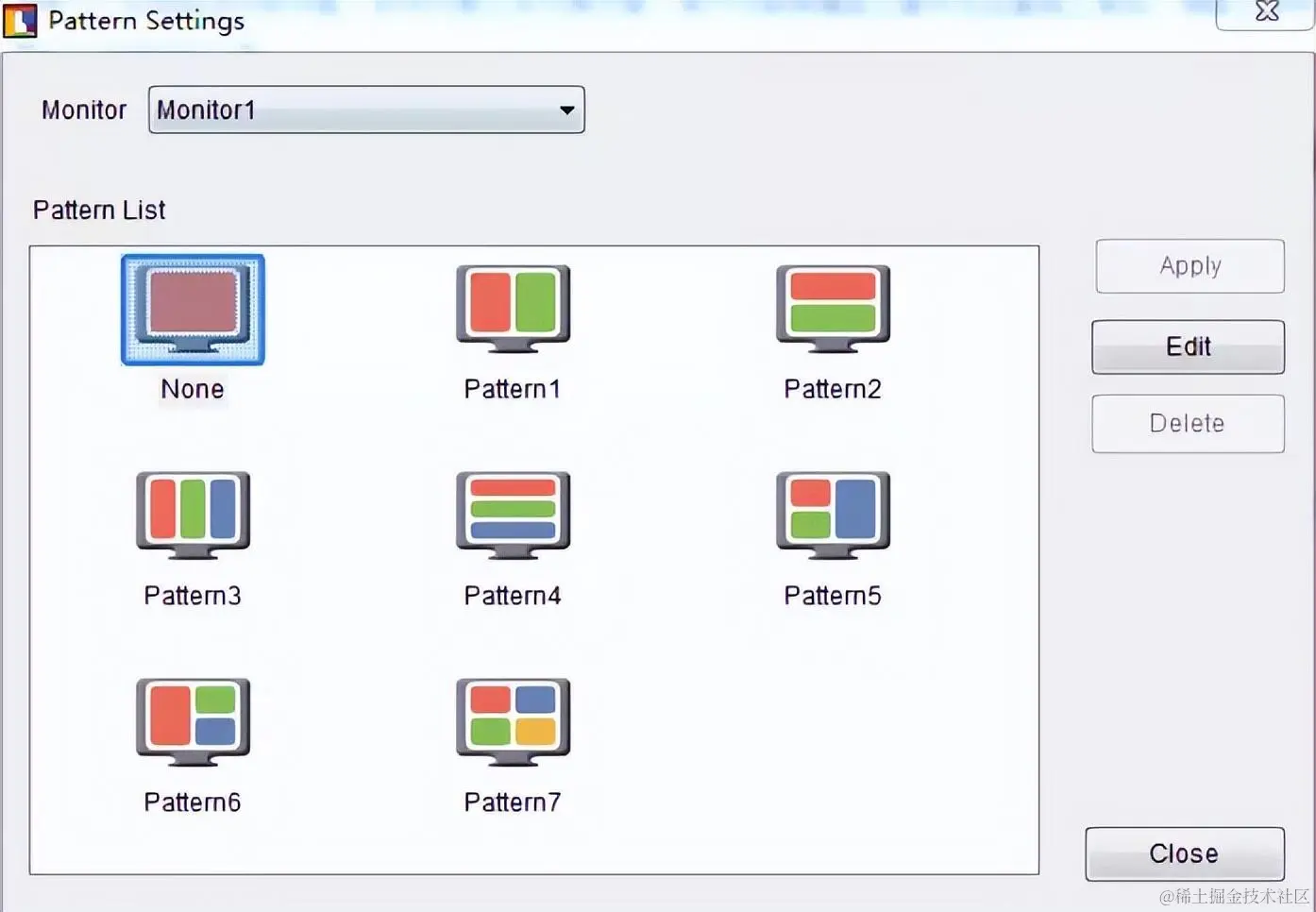Click the Pattern1 label text
The height and width of the screenshot is (912, 1316).
click(x=513, y=389)
